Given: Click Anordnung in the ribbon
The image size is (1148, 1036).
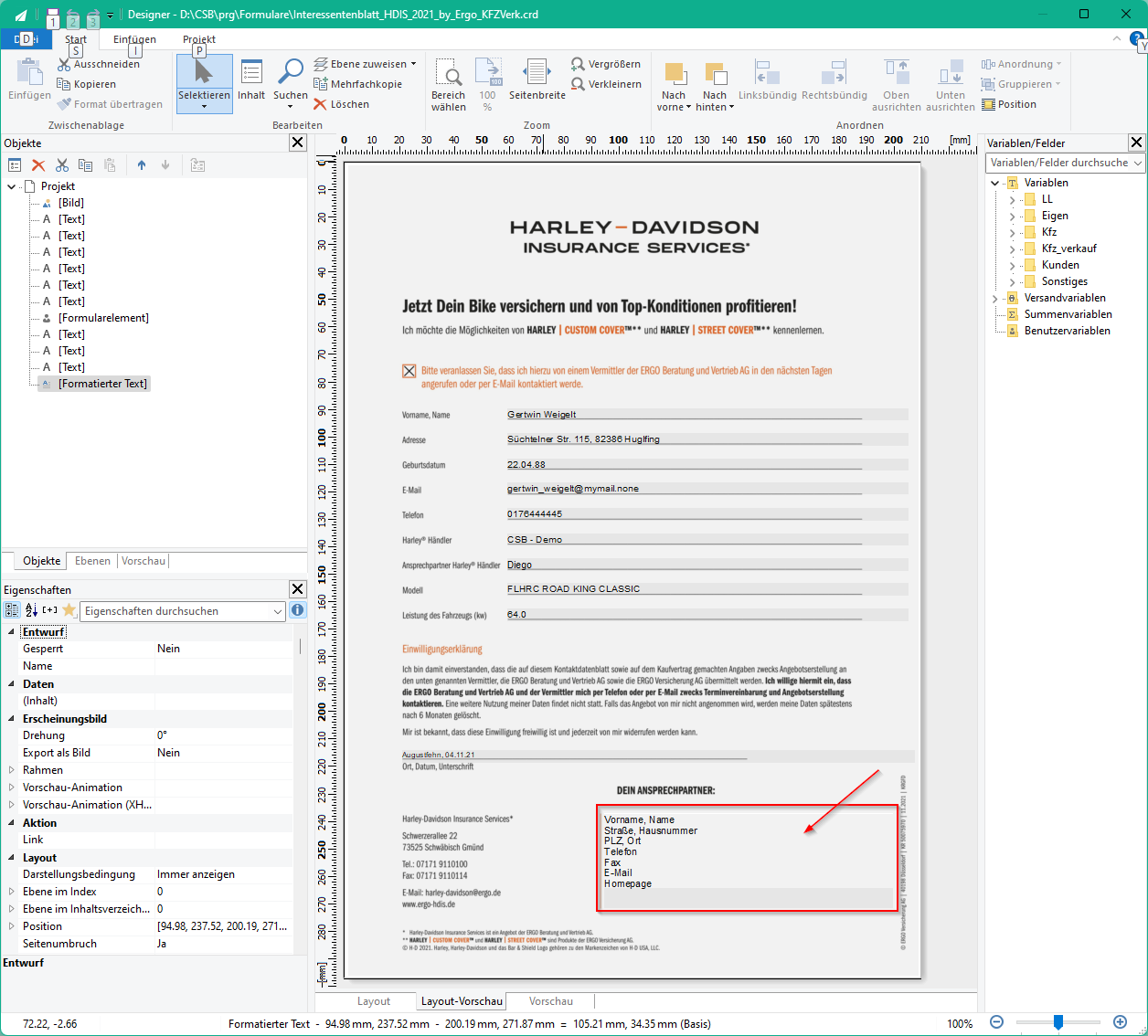Looking at the screenshot, I should (1021, 64).
